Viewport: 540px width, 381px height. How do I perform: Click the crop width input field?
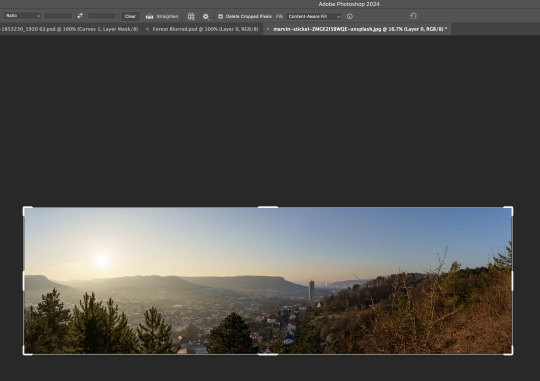[x=58, y=16]
